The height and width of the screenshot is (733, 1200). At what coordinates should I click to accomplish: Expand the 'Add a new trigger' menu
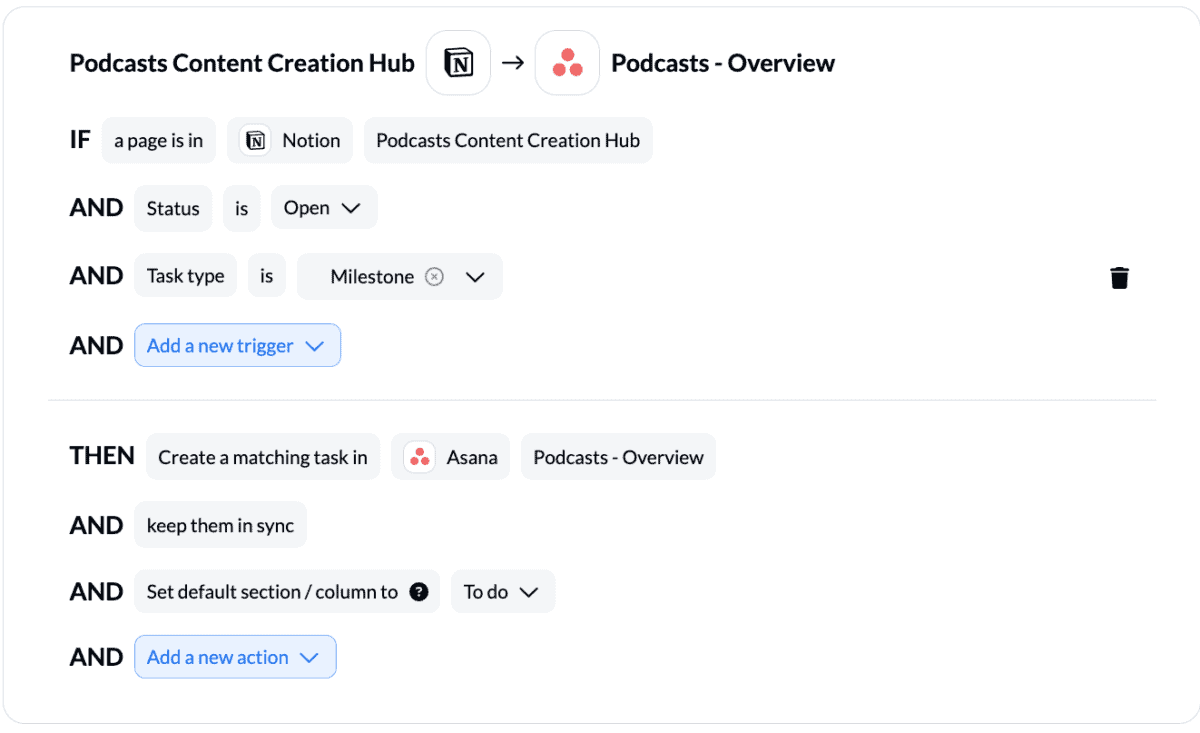[237, 345]
